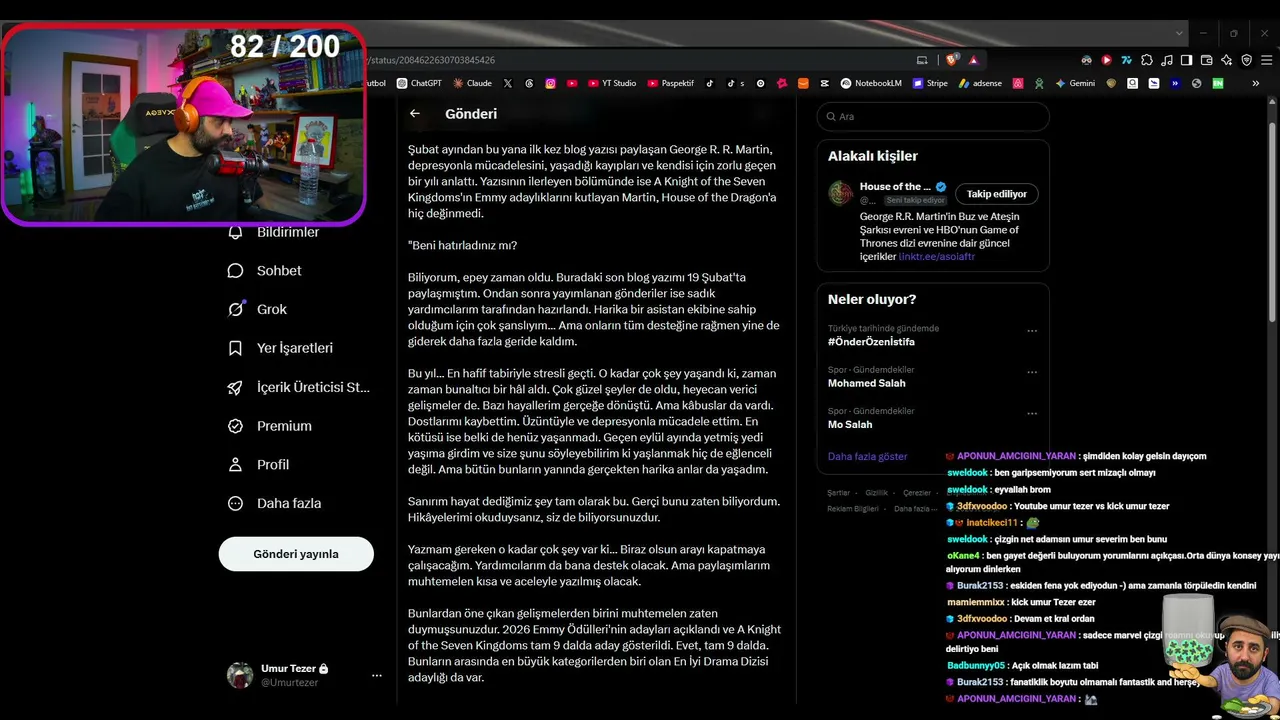Screen dimensions: 1280x720
Task: Click the Alakalı kişiler heading
Action: tap(873, 156)
